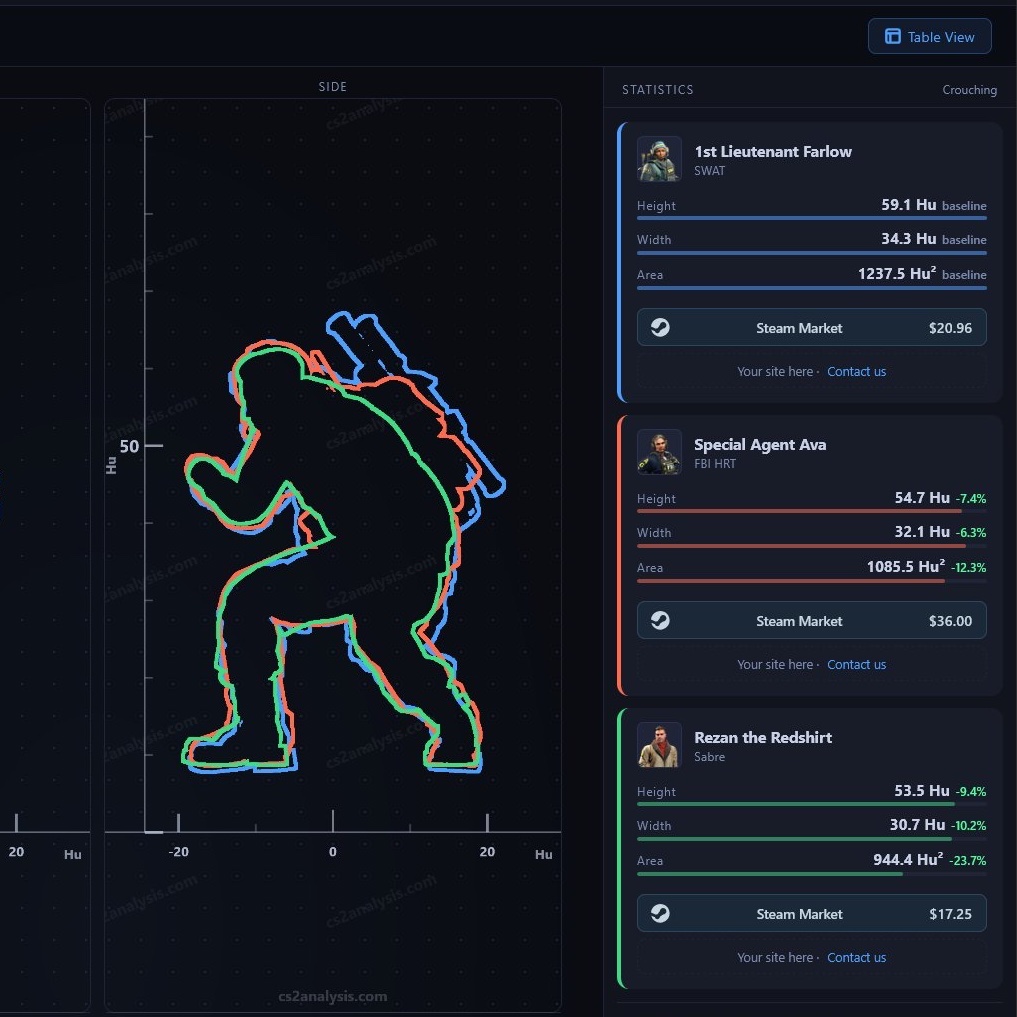
Task: Click Rezan green area bar
Action: tap(770, 874)
